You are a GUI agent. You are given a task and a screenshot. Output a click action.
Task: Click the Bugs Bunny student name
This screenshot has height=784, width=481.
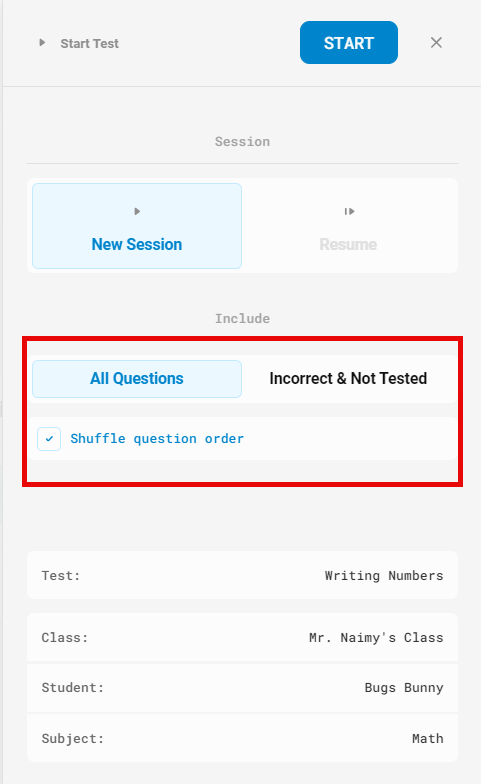[404, 688]
